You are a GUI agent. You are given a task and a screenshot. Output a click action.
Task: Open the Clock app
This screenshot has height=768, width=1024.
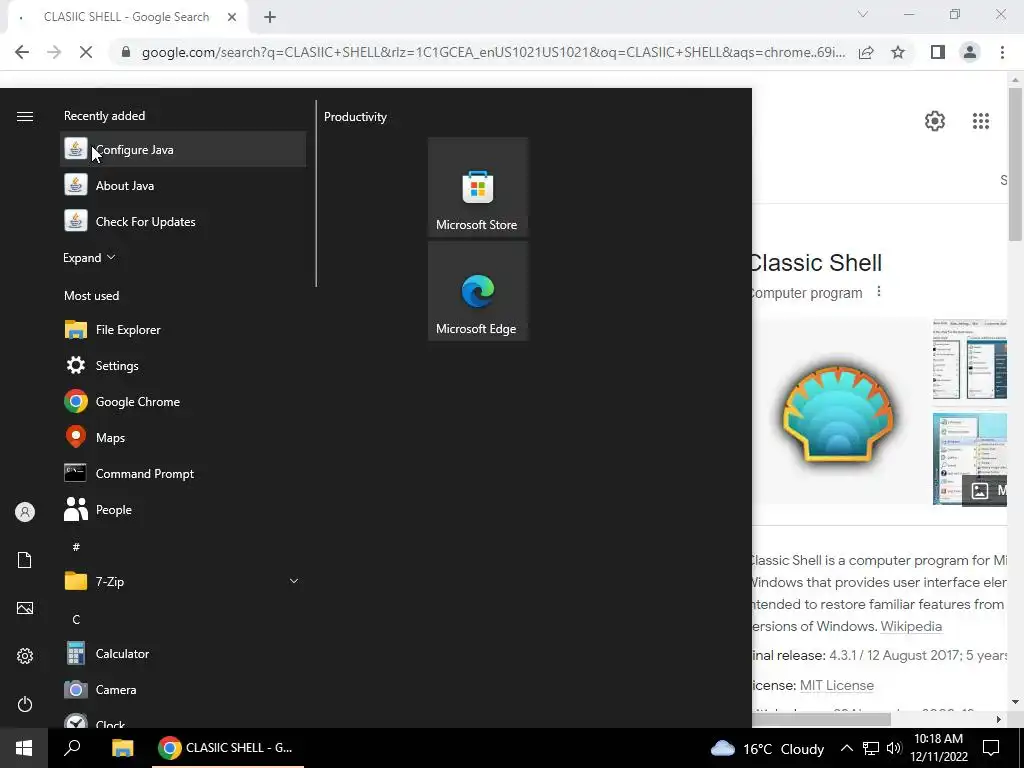tap(183, 720)
